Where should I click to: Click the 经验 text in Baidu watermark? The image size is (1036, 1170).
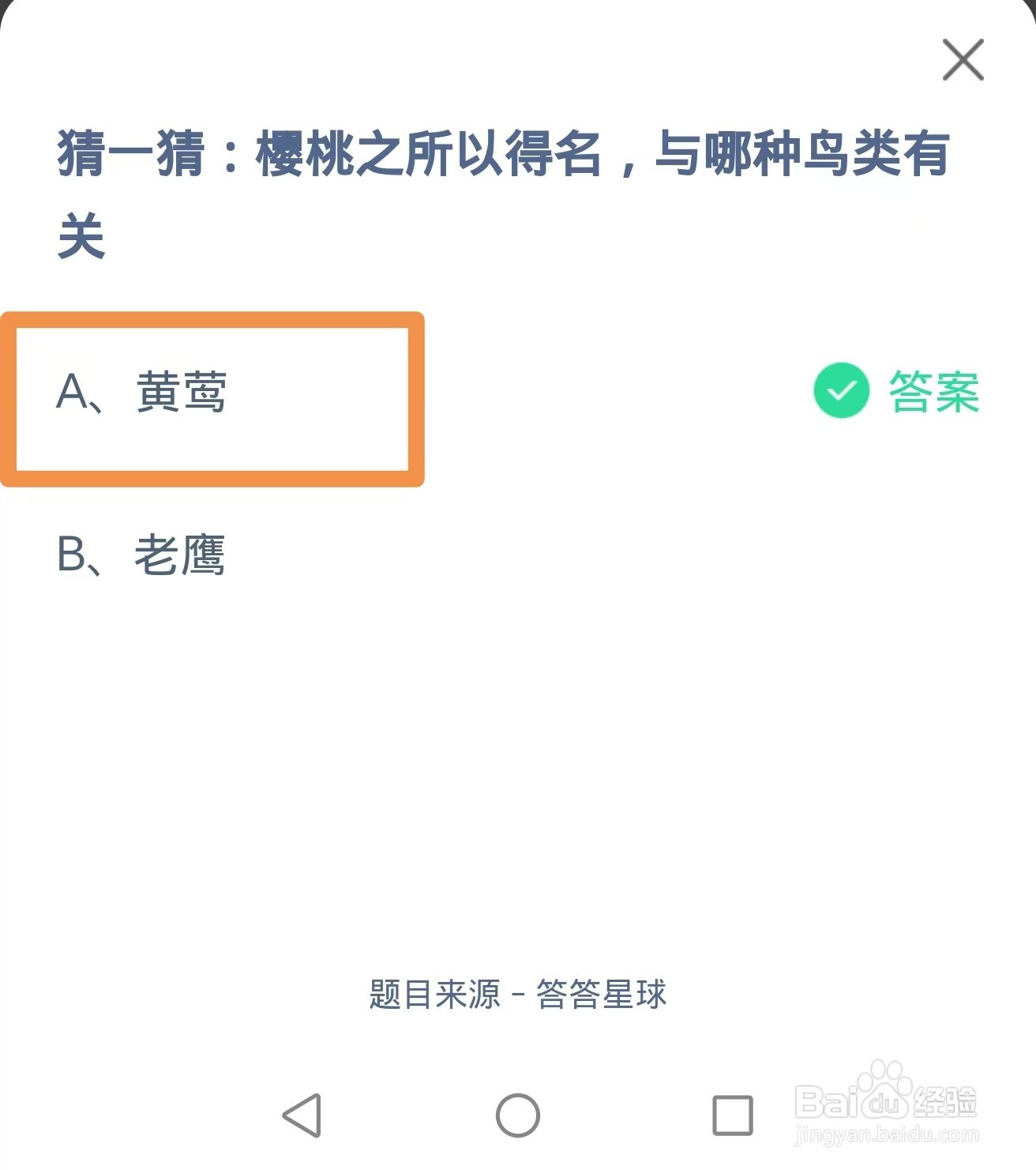(x=944, y=1101)
